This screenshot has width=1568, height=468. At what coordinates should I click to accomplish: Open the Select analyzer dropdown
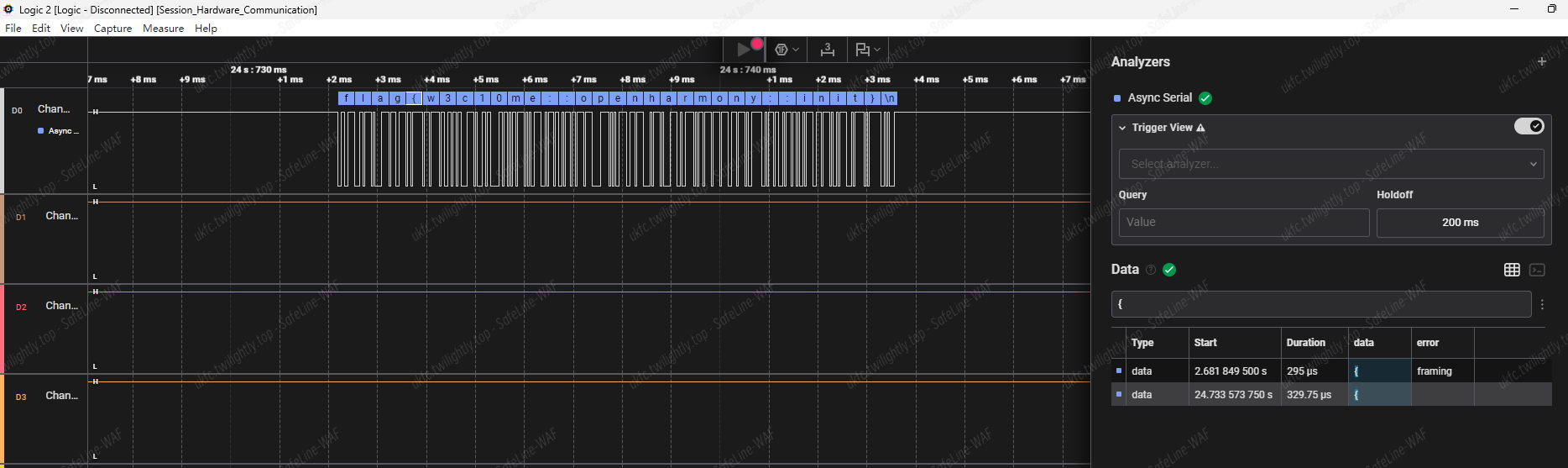1330,164
